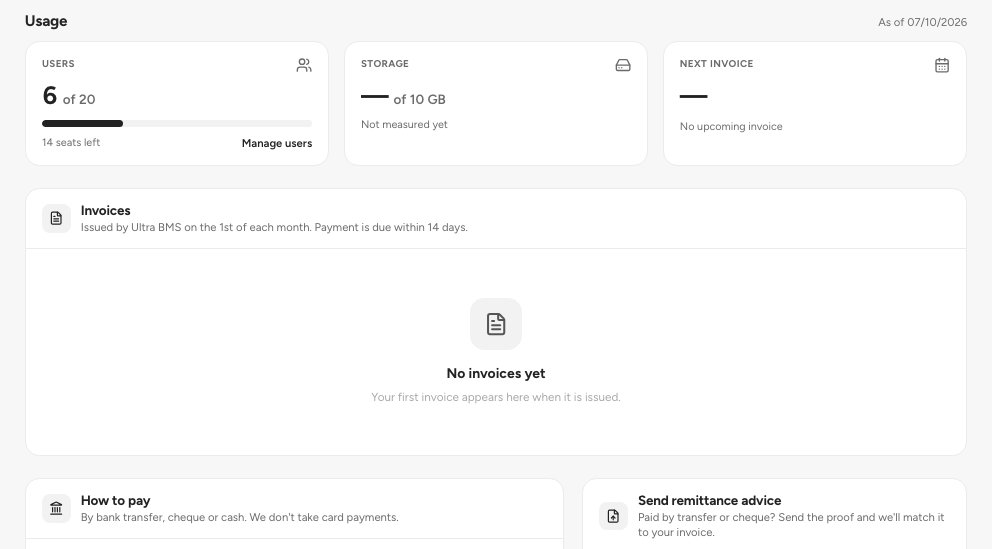Click 'Not measured yet' storage note
Screen dimensions: 992x549
pos(404,125)
